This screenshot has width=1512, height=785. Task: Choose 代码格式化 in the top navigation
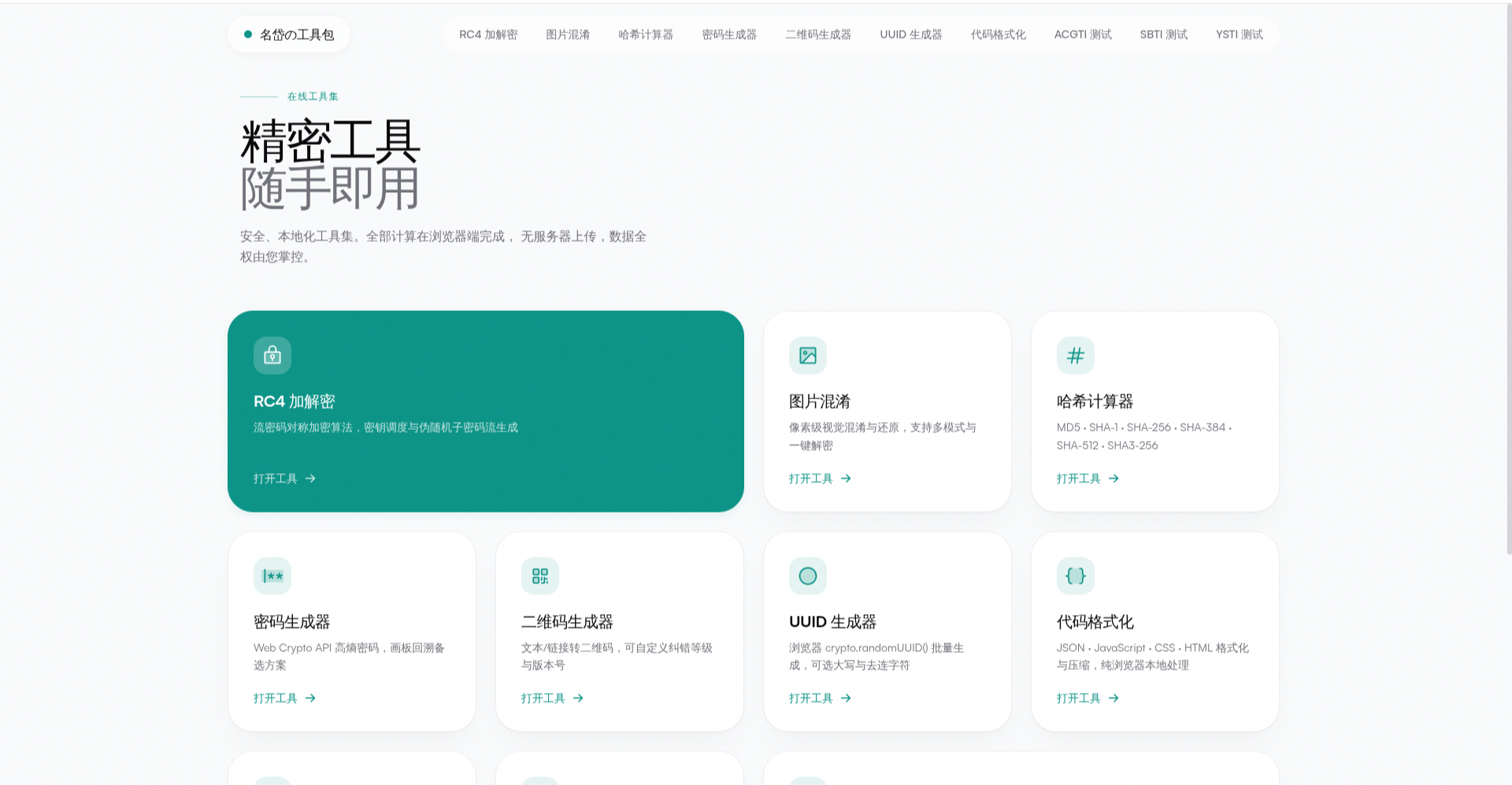click(999, 35)
